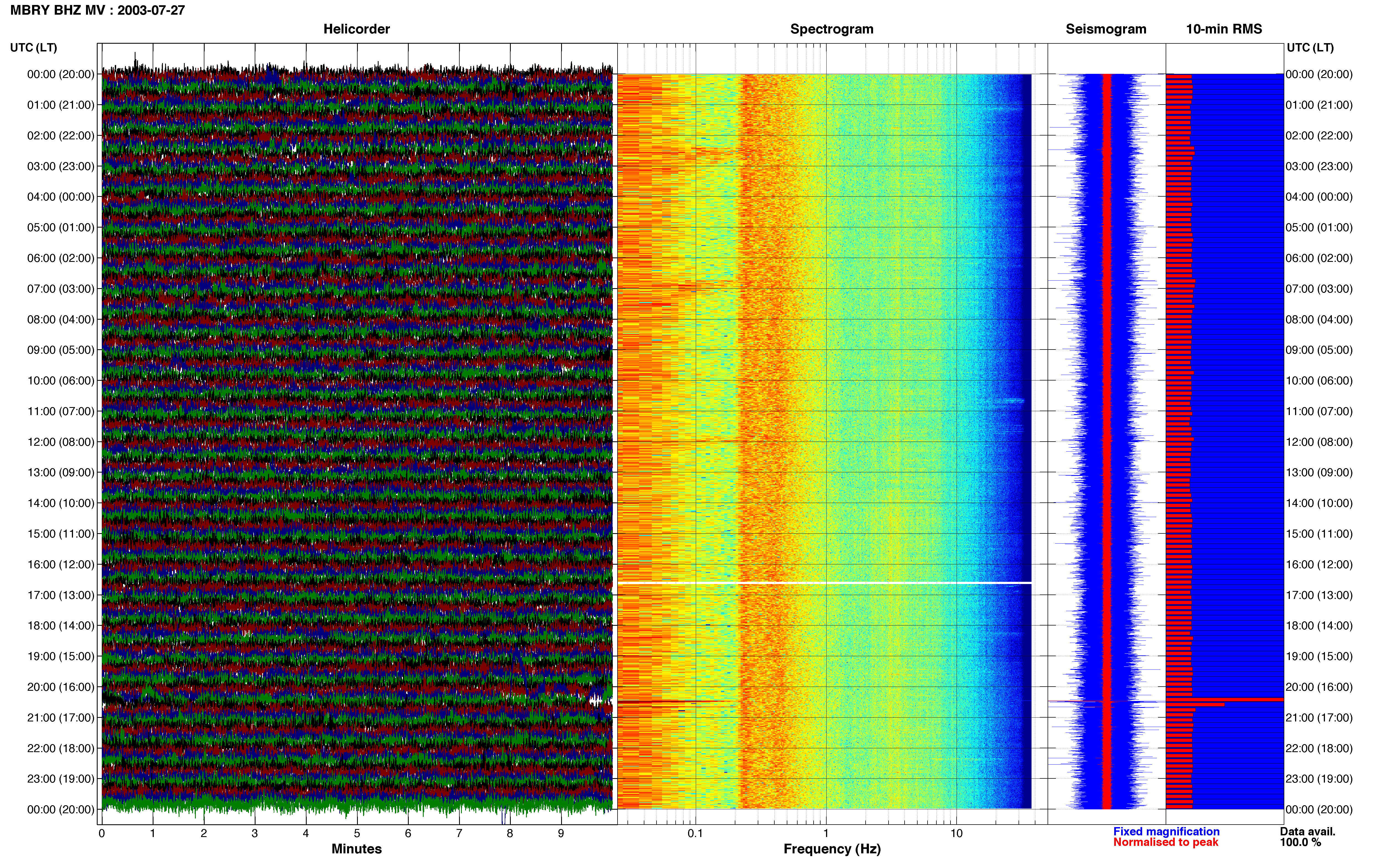Screen dimensions: 1388x868
Task: Click the left time label '15:00 (11:00)'
Action: pos(61,534)
